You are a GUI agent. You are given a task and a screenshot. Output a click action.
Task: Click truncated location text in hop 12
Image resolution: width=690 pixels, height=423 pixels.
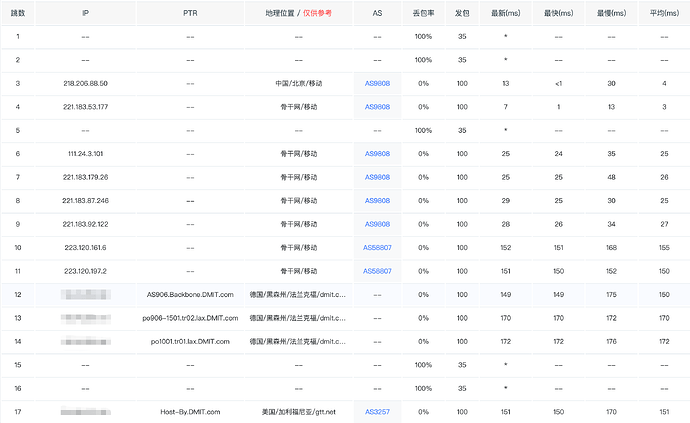pos(298,294)
